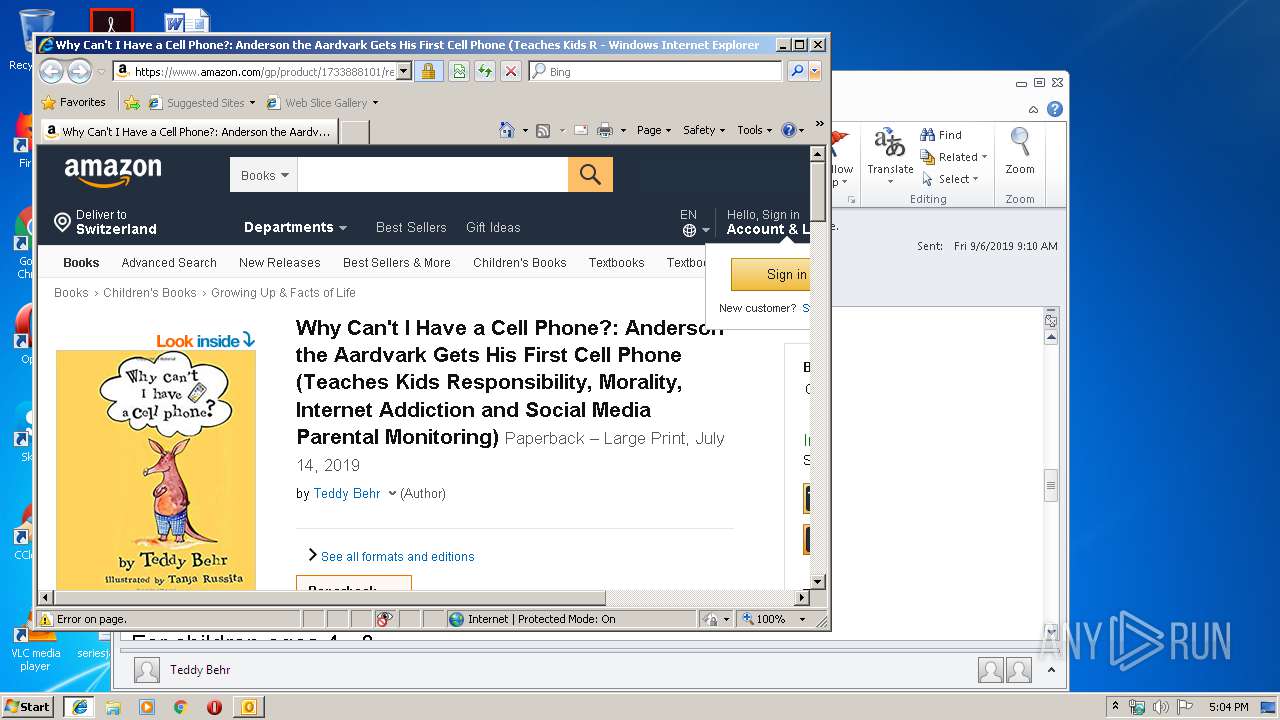Click See all formats and editions
Screen dimensions: 1280x720
click(397, 557)
